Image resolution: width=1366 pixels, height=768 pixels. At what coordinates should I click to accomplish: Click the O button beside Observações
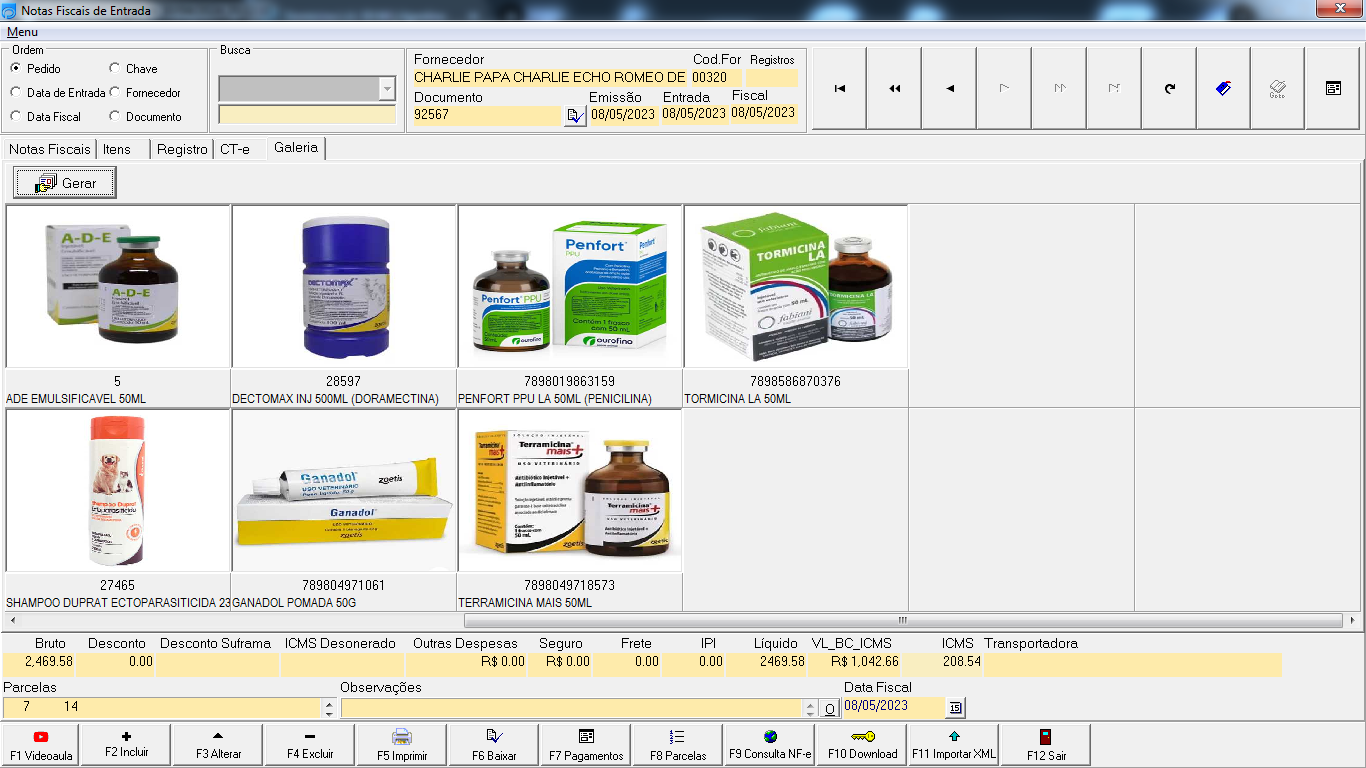click(830, 709)
